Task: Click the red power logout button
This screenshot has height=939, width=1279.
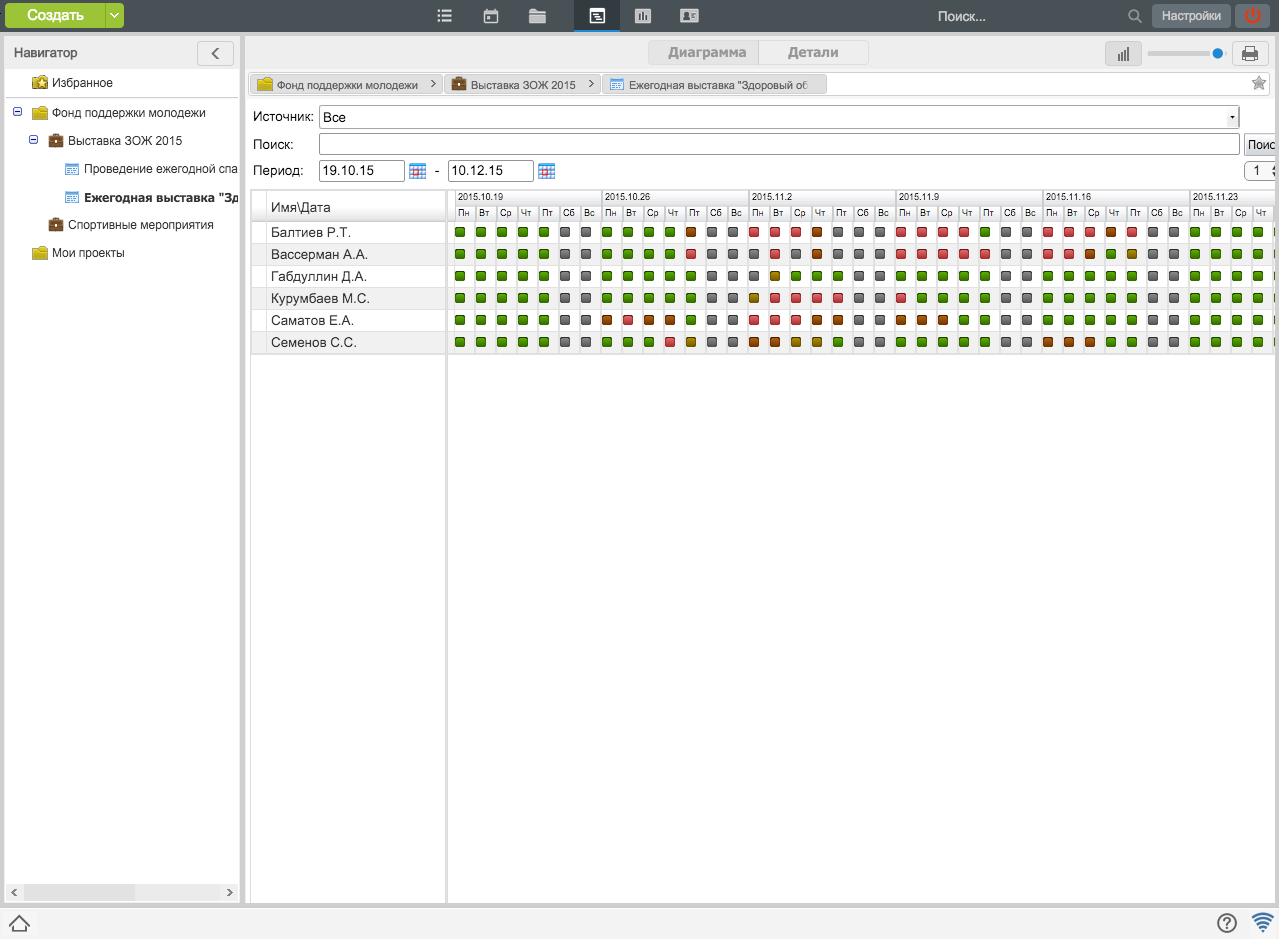Action: pos(1252,16)
